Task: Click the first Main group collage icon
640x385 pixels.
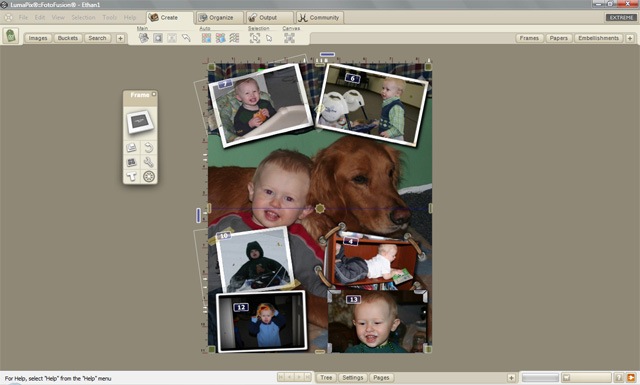Action: (x=144, y=38)
